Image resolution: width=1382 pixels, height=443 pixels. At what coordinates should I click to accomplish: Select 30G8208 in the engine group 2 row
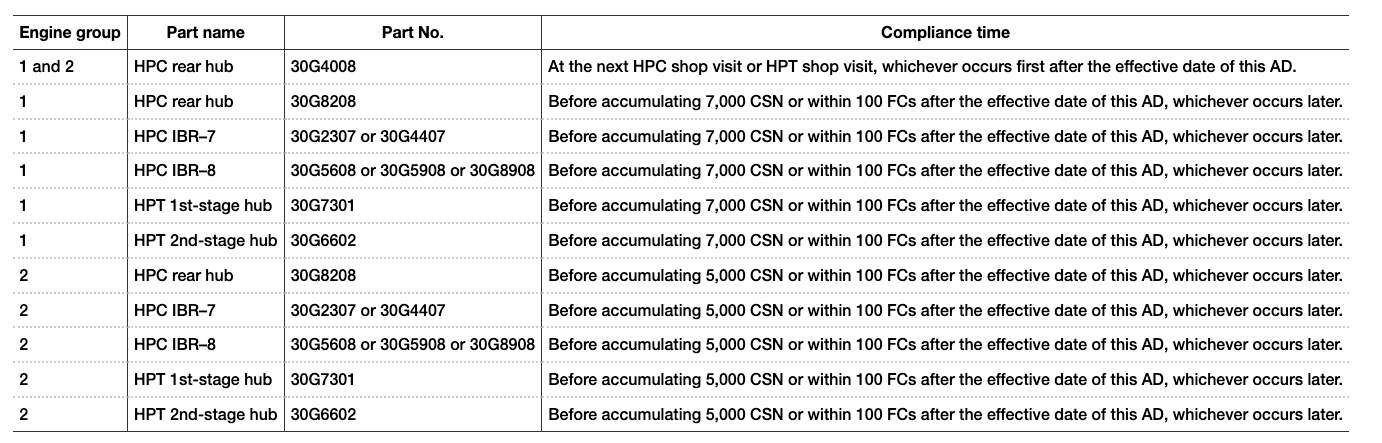pos(323,276)
